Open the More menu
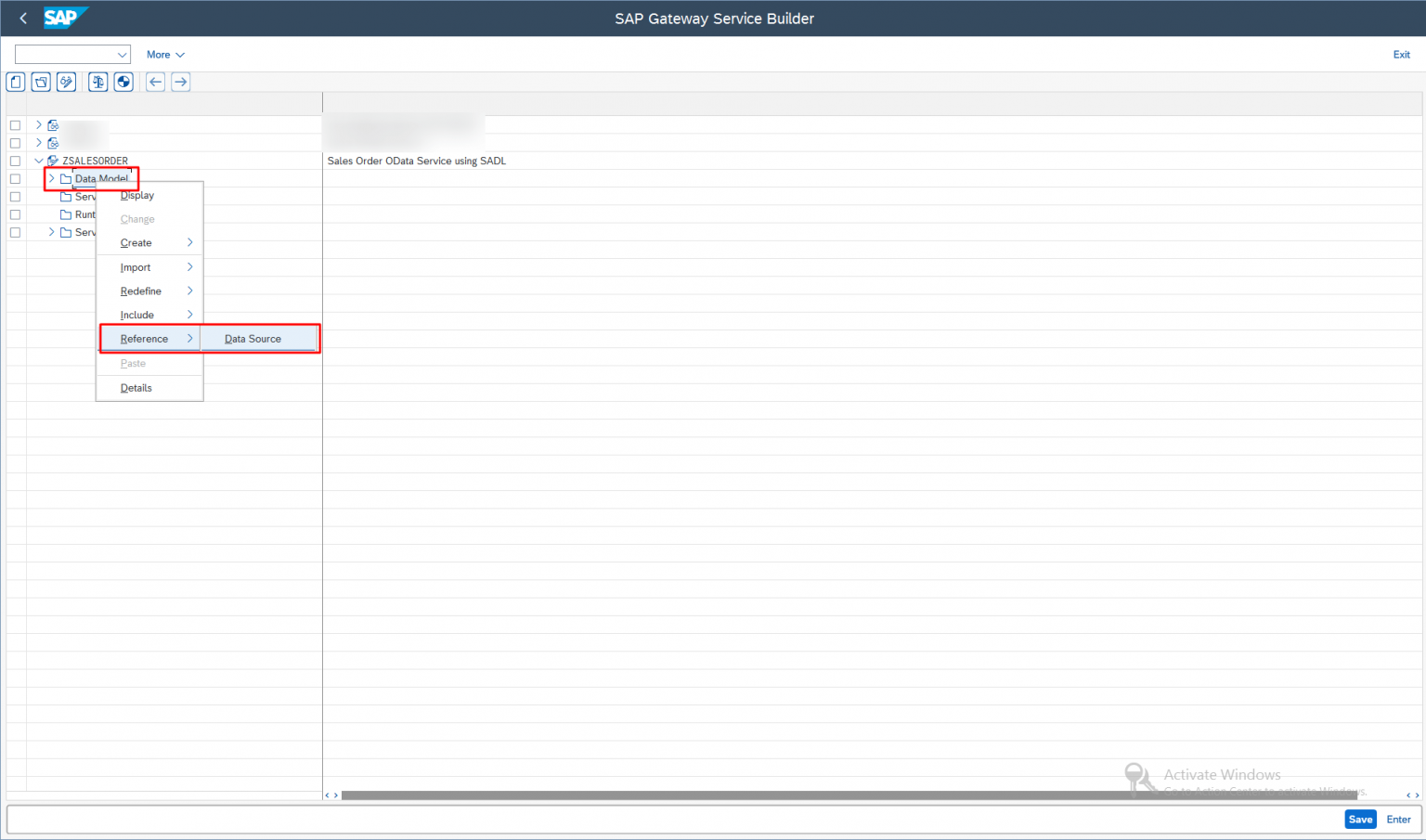 click(x=164, y=54)
